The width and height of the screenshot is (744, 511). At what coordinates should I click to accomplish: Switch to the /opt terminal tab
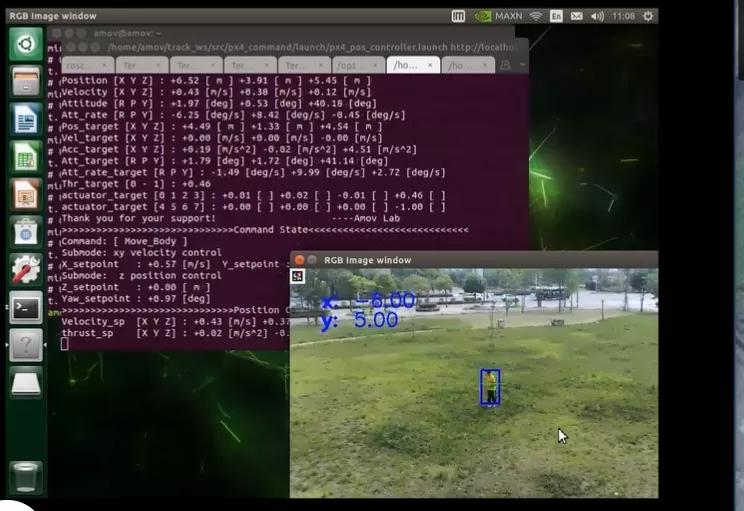coord(358,65)
